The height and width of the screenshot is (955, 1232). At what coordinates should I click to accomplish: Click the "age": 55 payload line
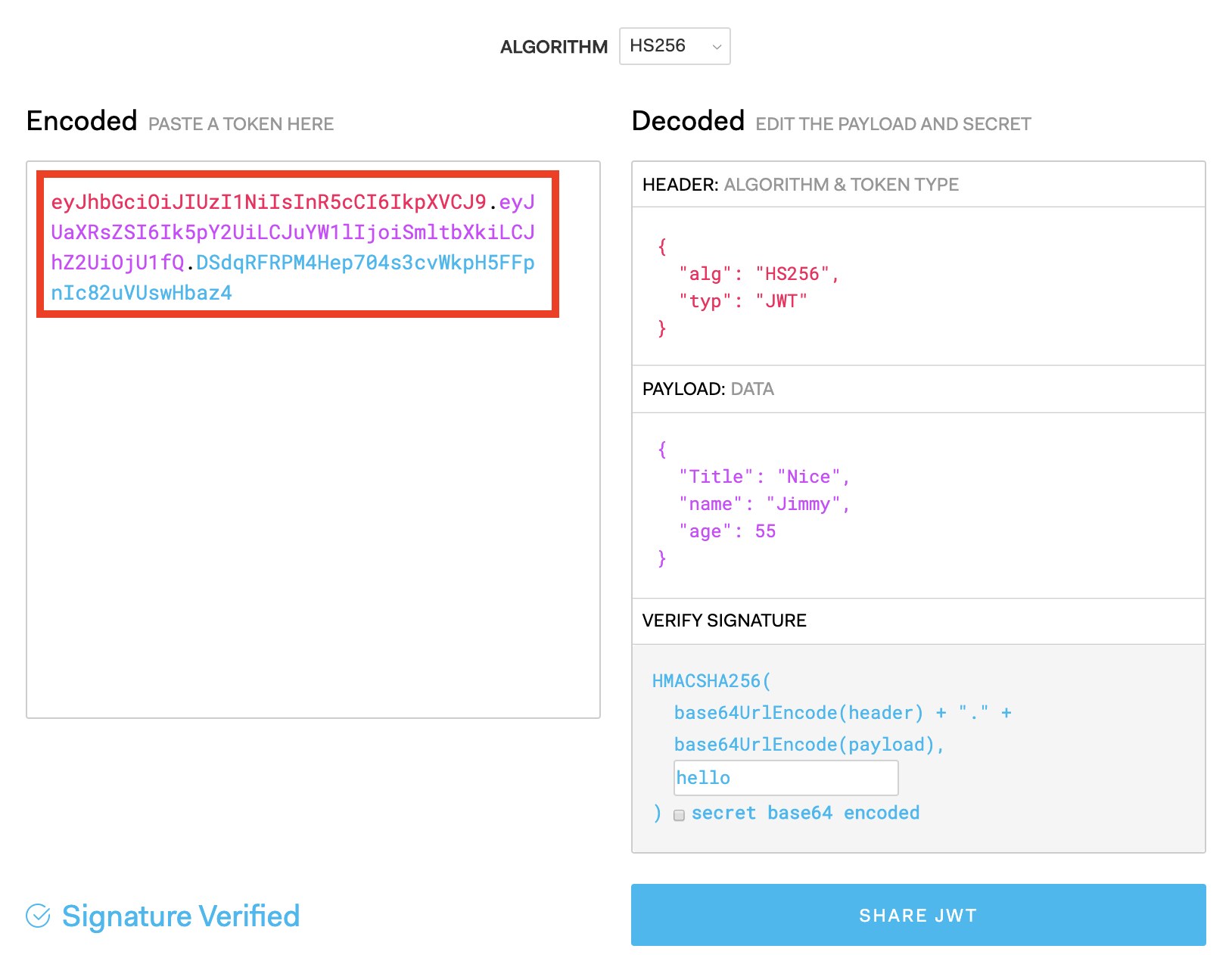point(727,531)
